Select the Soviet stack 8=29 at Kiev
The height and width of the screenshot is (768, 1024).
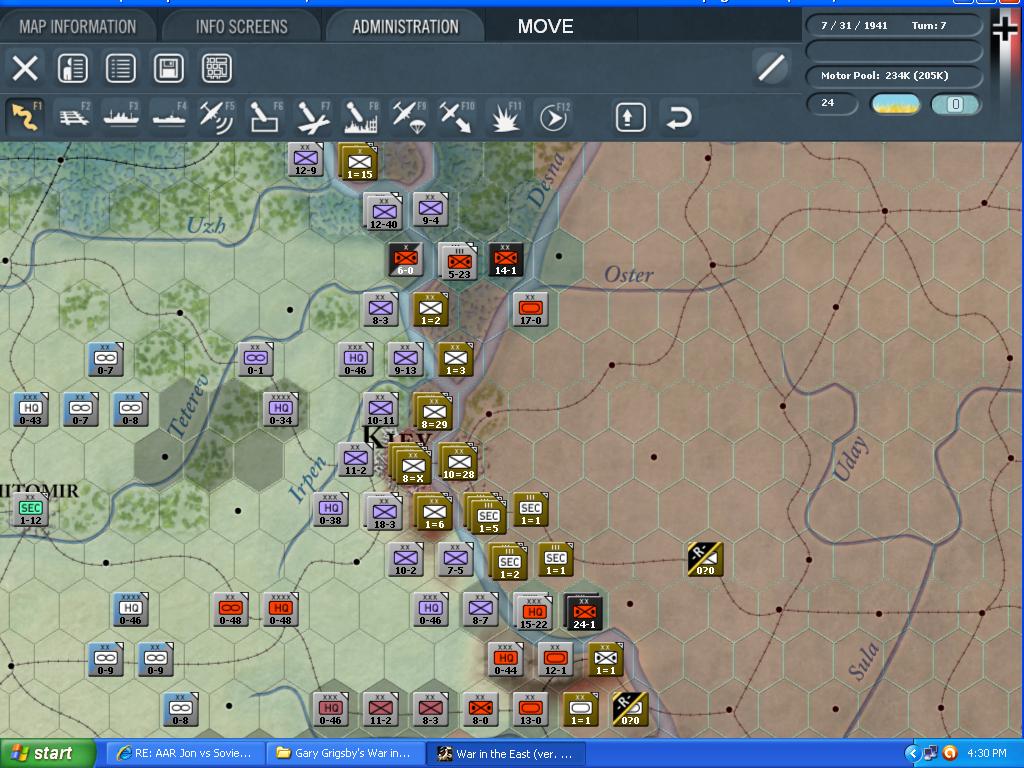[434, 412]
